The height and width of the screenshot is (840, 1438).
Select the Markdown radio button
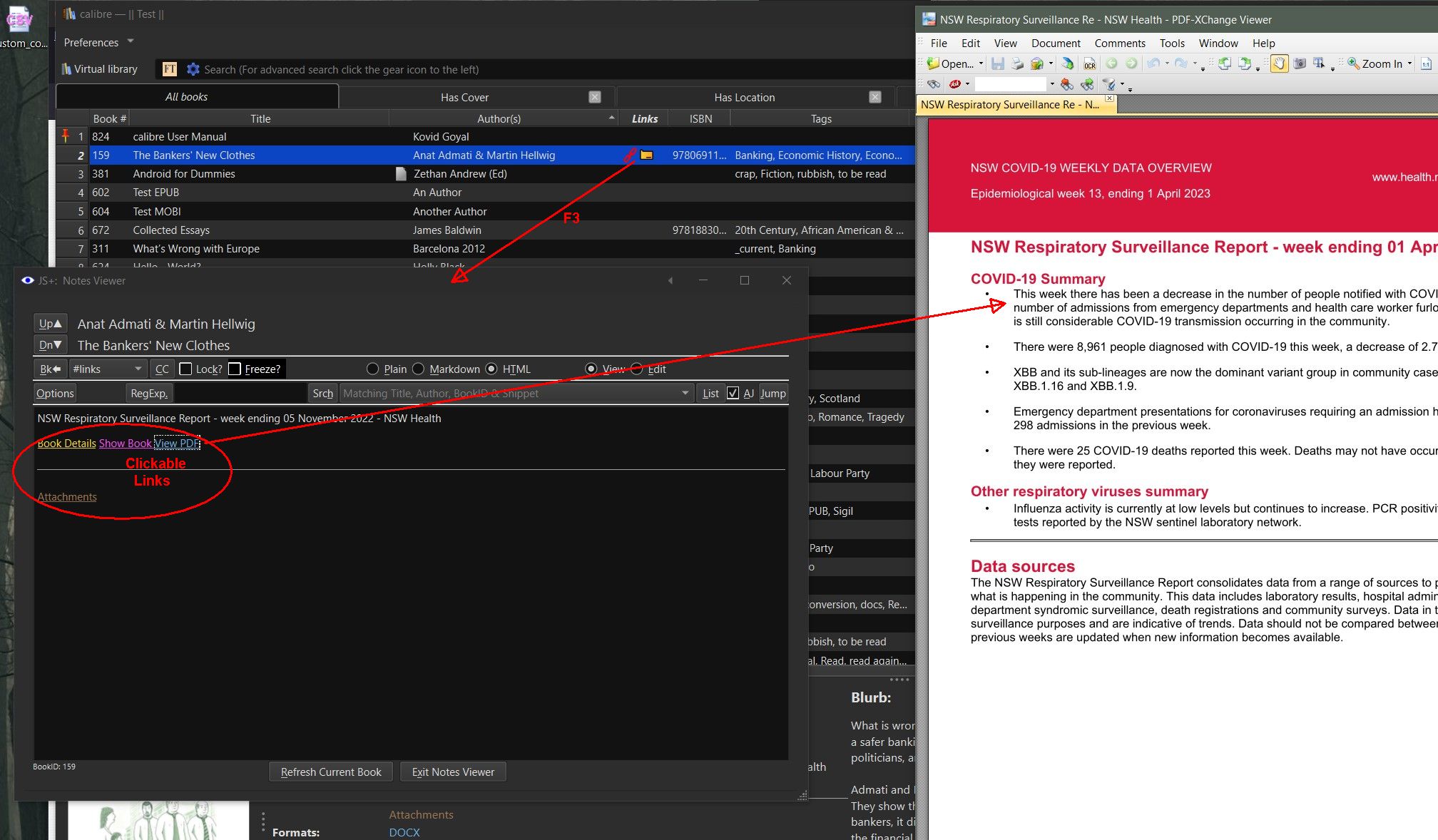(419, 369)
